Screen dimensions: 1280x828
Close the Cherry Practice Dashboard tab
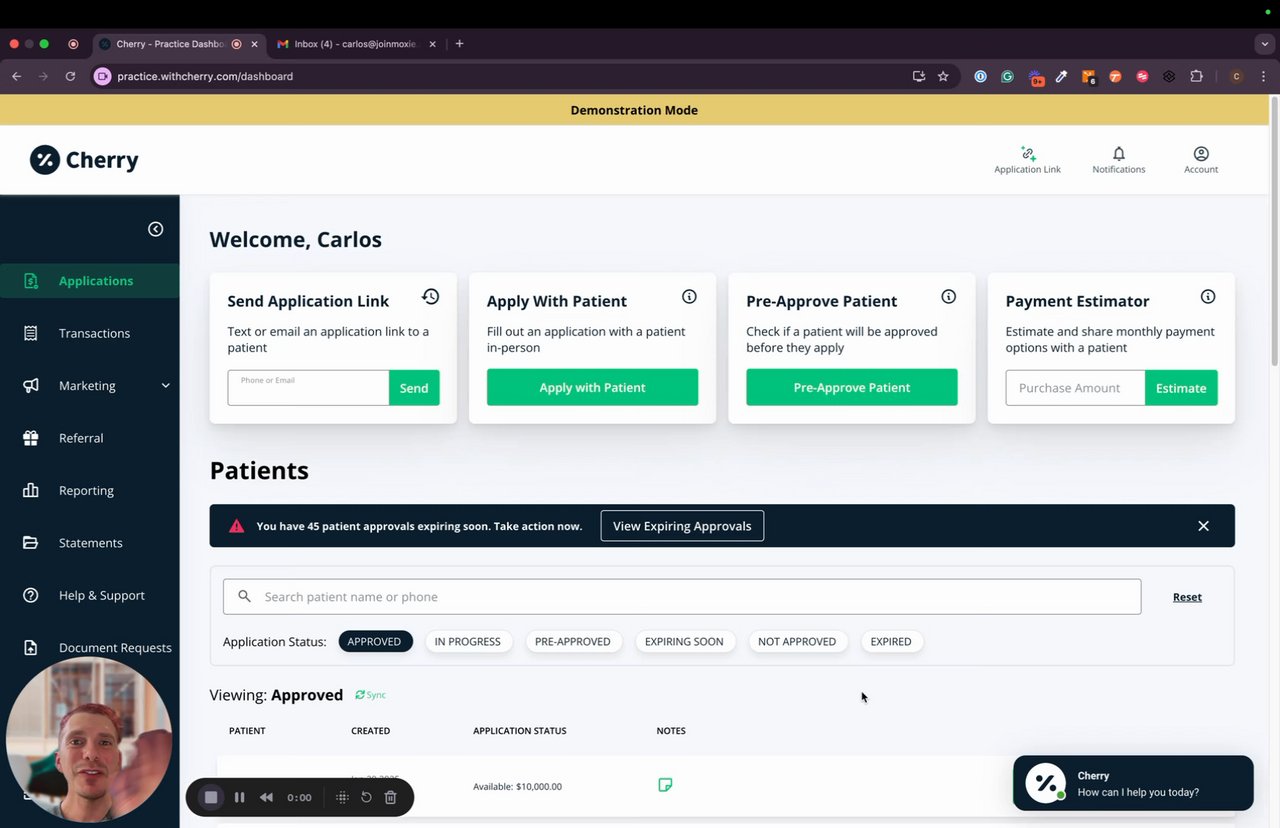[254, 44]
